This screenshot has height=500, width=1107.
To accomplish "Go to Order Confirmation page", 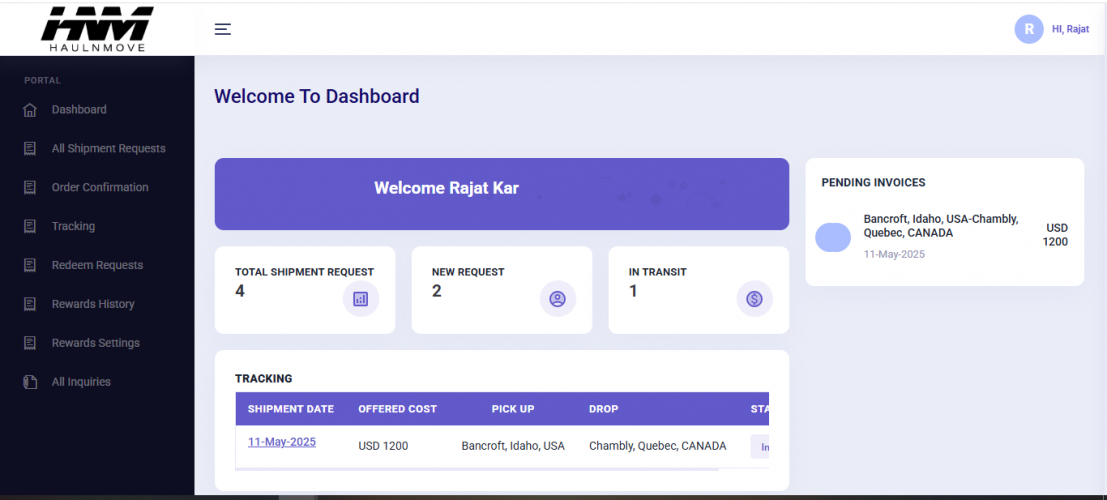I will pos(100,188).
